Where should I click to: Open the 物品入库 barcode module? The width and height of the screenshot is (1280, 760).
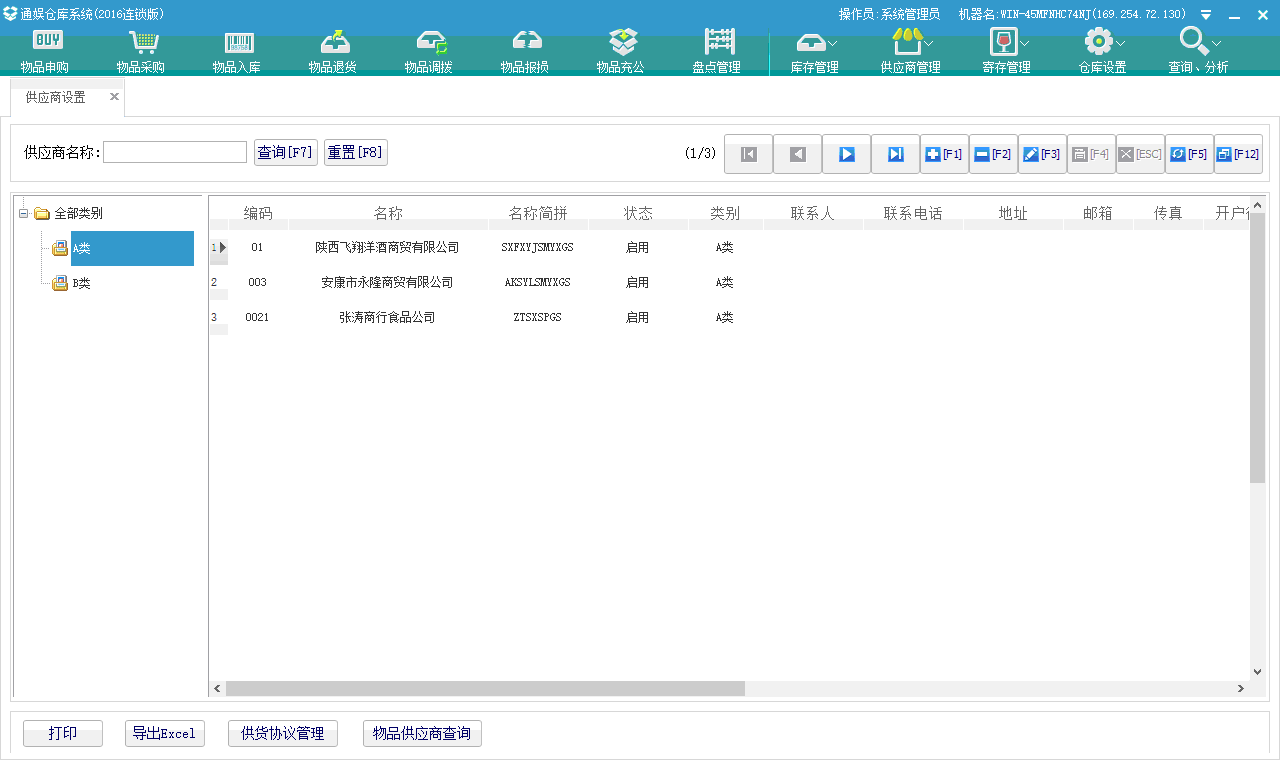[237, 52]
